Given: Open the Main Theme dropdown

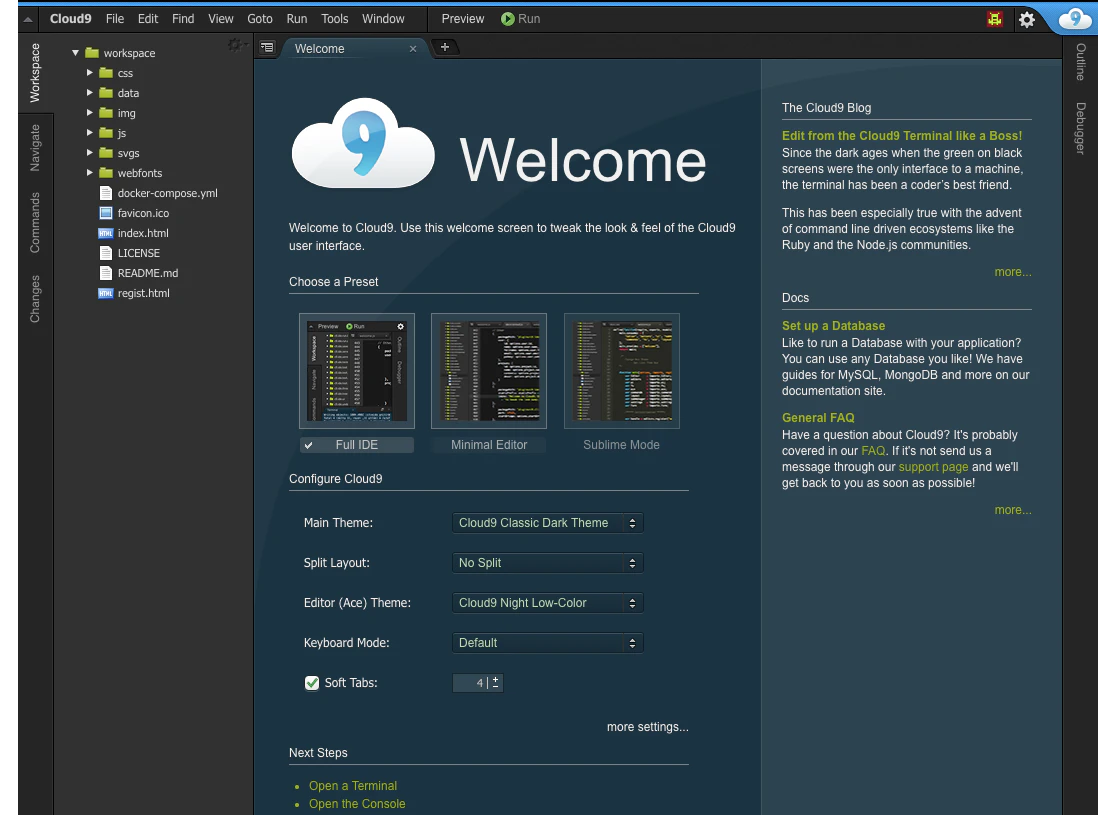Looking at the screenshot, I should [548, 523].
